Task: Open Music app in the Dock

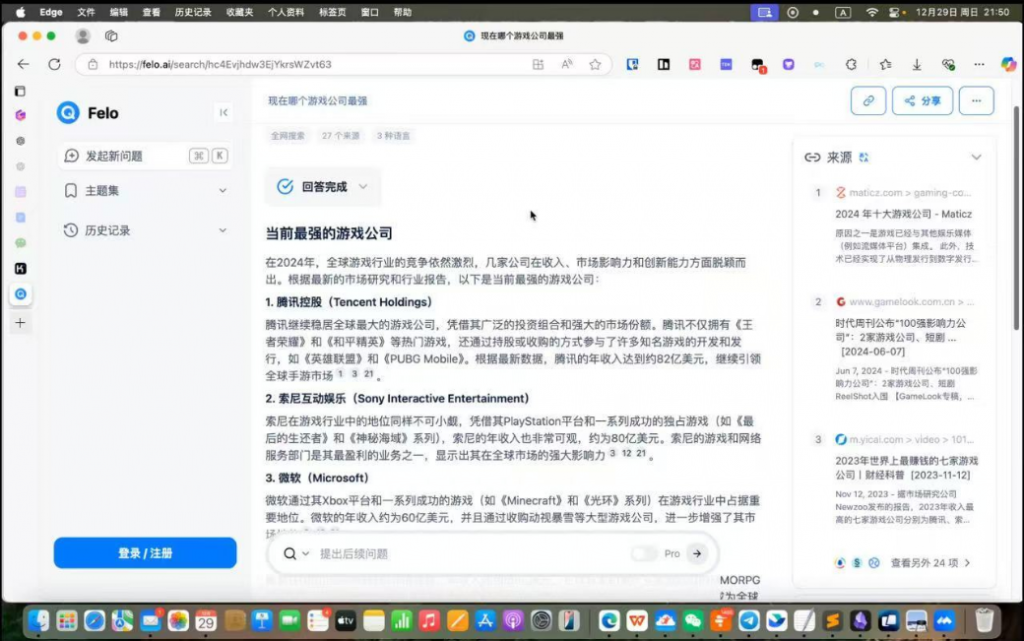Action: tap(429, 621)
